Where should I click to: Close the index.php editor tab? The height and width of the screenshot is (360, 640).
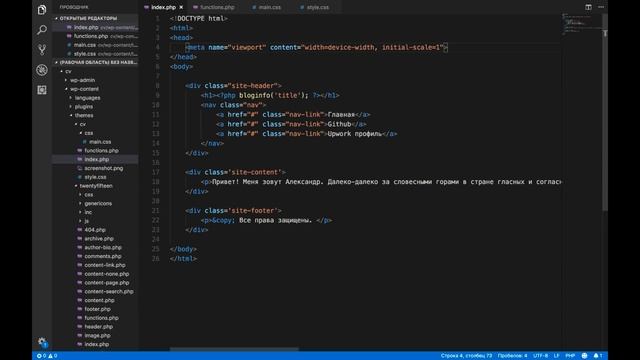tap(181, 7)
